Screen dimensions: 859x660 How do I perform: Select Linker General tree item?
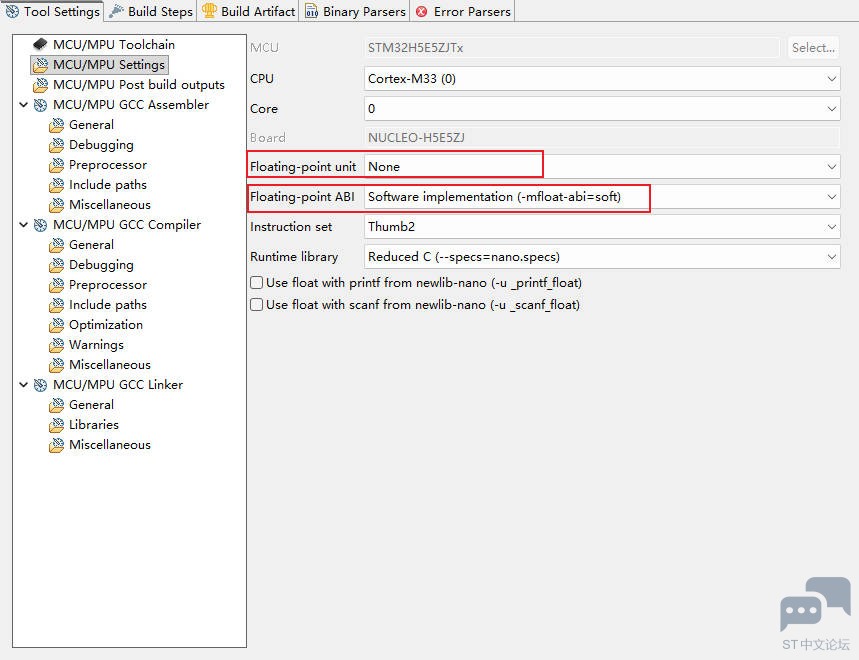click(91, 405)
